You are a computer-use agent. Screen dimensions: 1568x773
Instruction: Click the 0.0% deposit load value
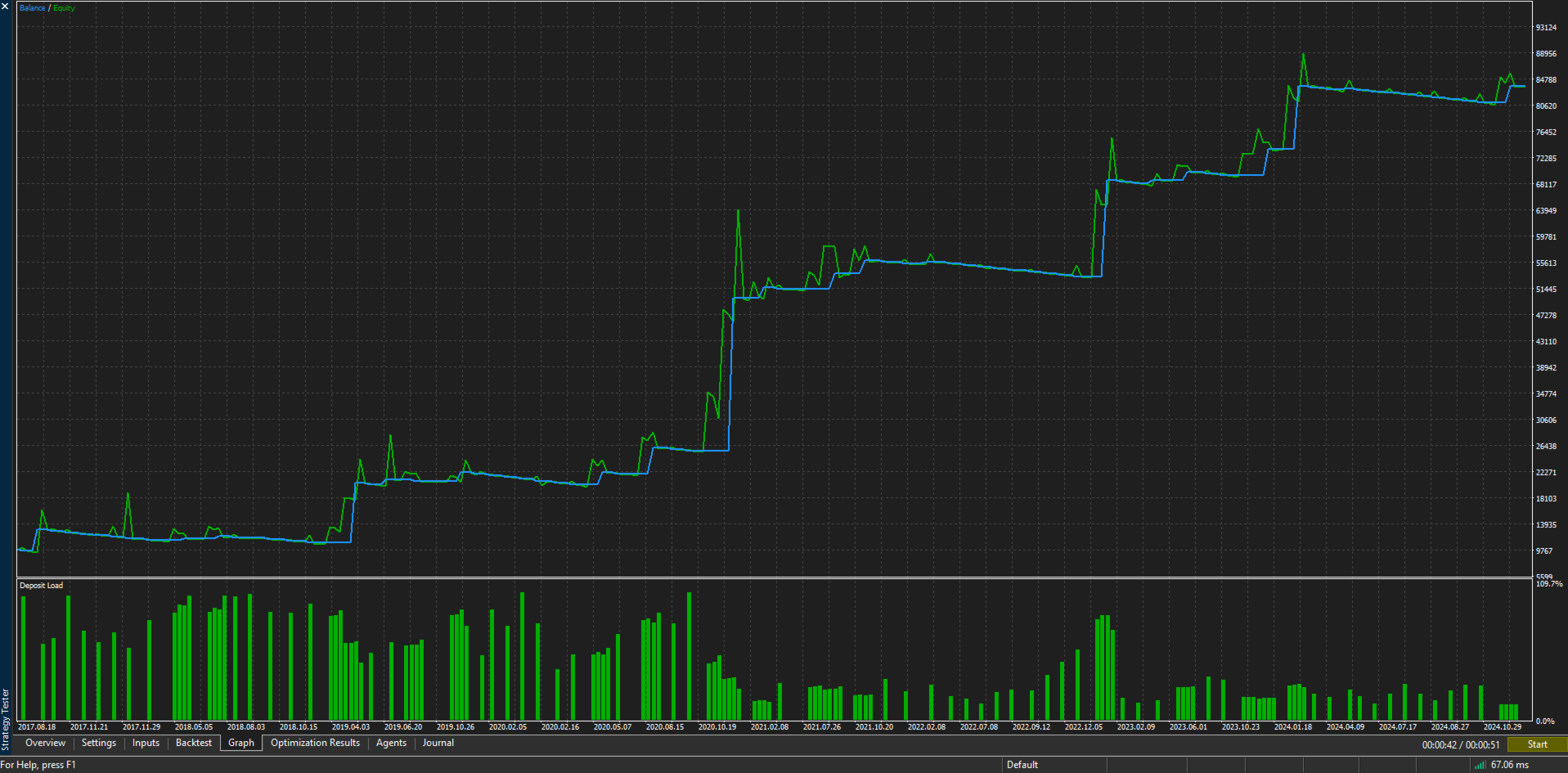point(1545,721)
